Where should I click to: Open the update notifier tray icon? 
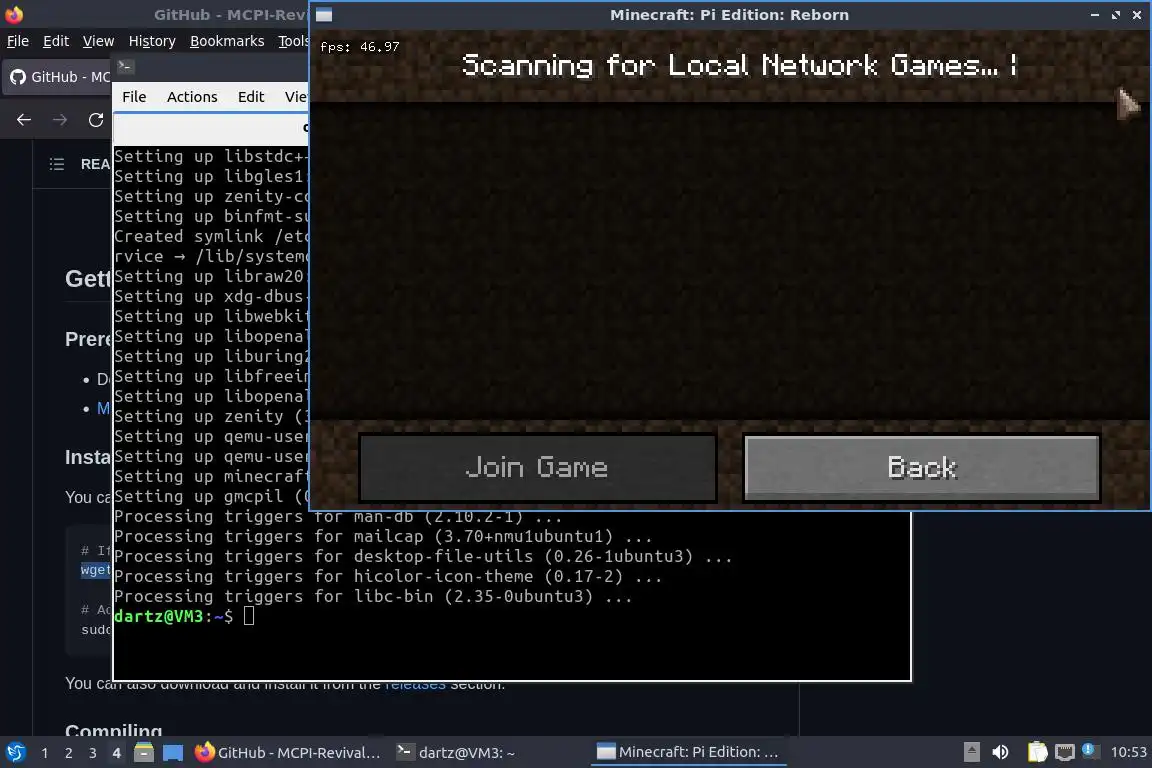pos(1090,751)
